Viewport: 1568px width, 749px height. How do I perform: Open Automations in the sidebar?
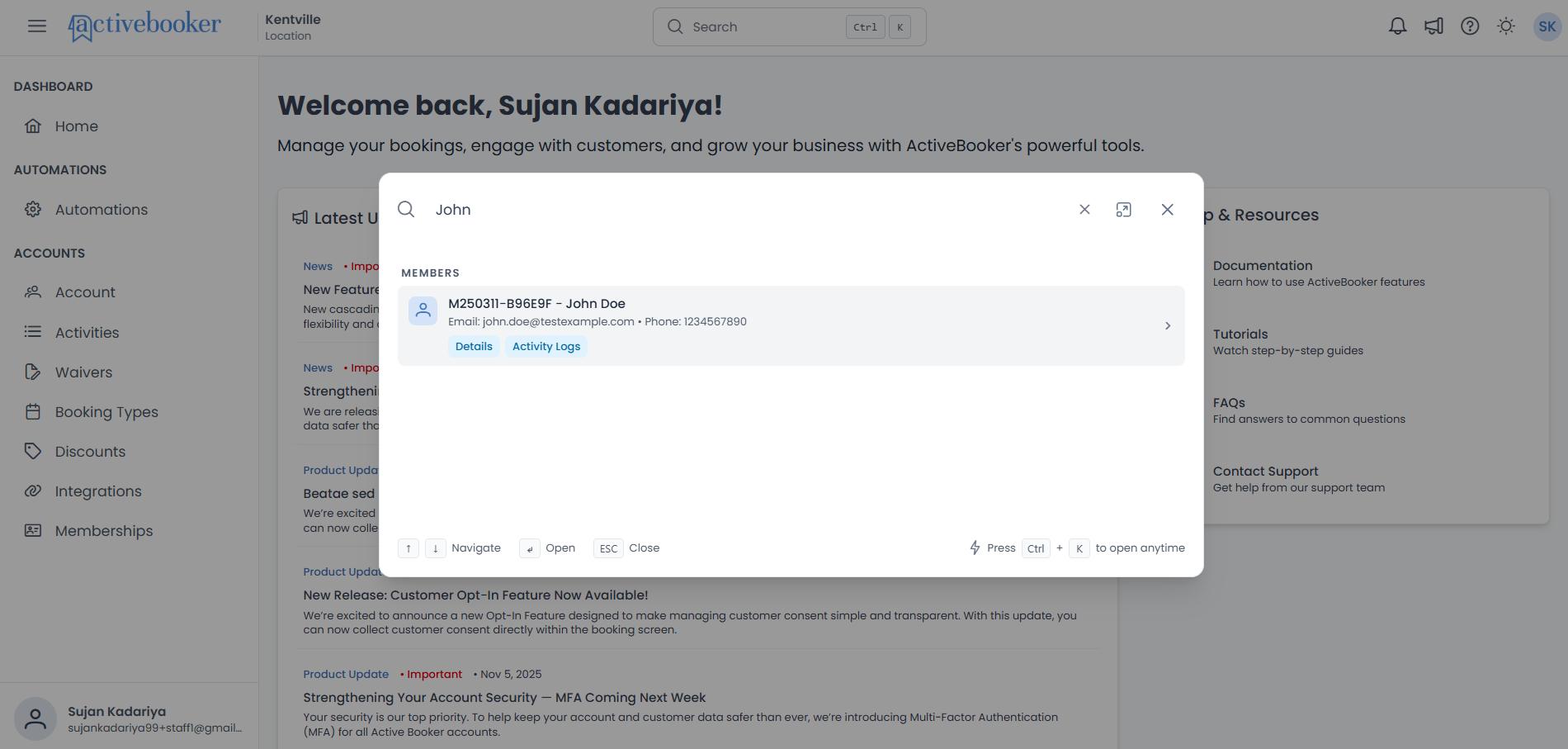[102, 210]
